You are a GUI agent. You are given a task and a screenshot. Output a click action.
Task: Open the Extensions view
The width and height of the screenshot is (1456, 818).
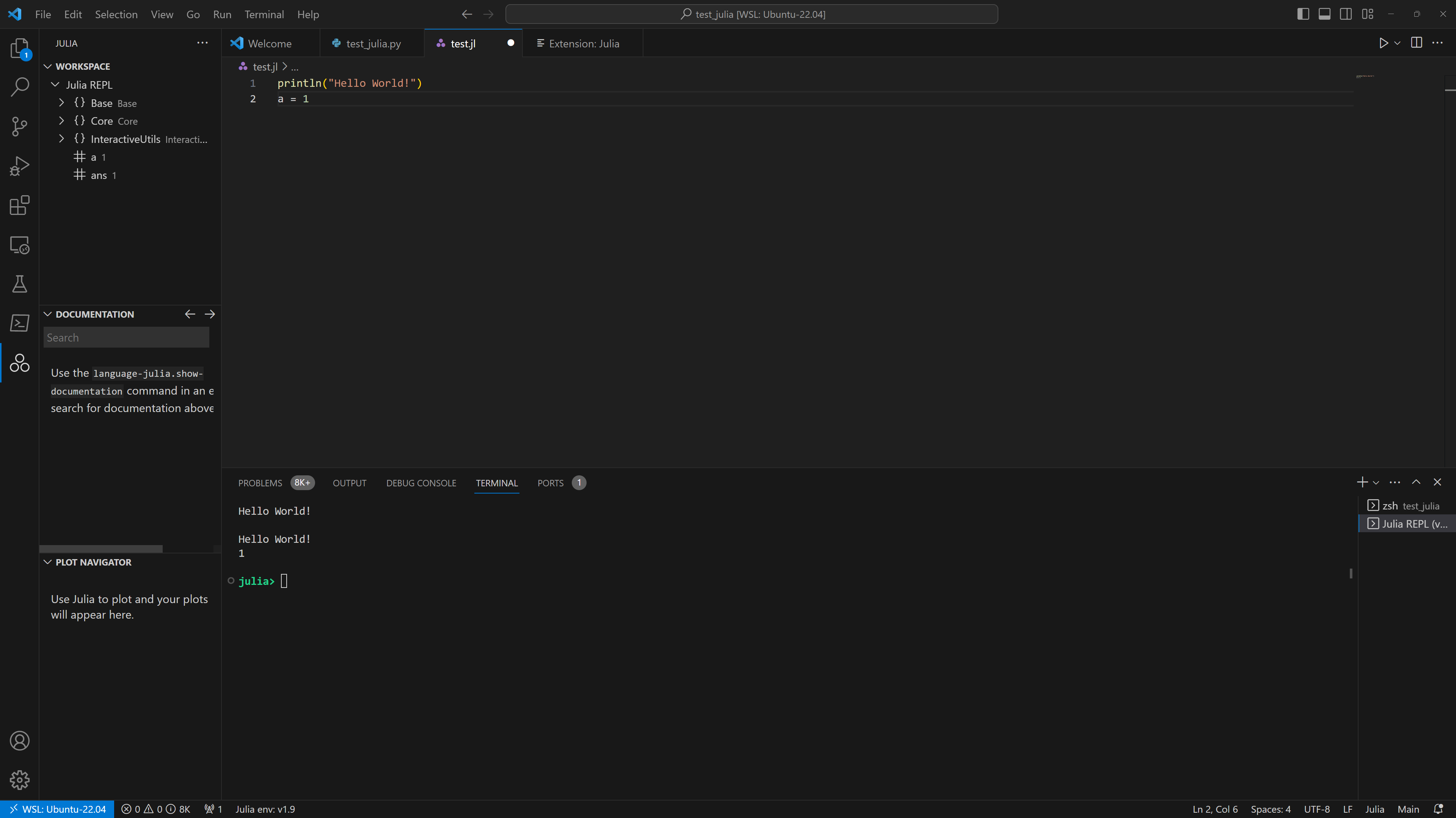pos(20,205)
